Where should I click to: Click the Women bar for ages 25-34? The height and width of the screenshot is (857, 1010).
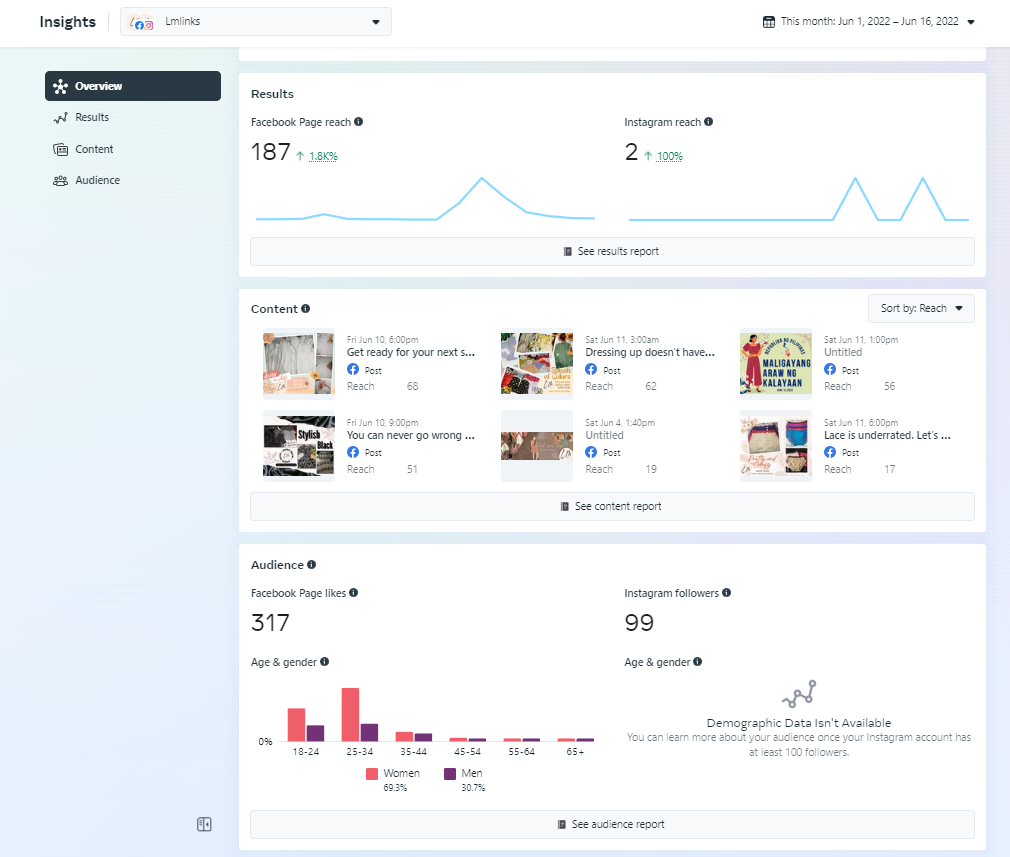coord(350,715)
